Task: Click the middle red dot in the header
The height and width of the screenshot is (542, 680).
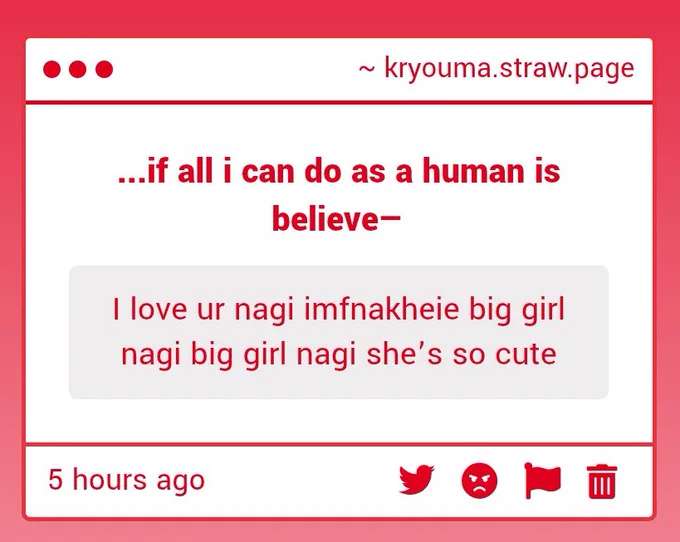Action: click(x=78, y=69)
